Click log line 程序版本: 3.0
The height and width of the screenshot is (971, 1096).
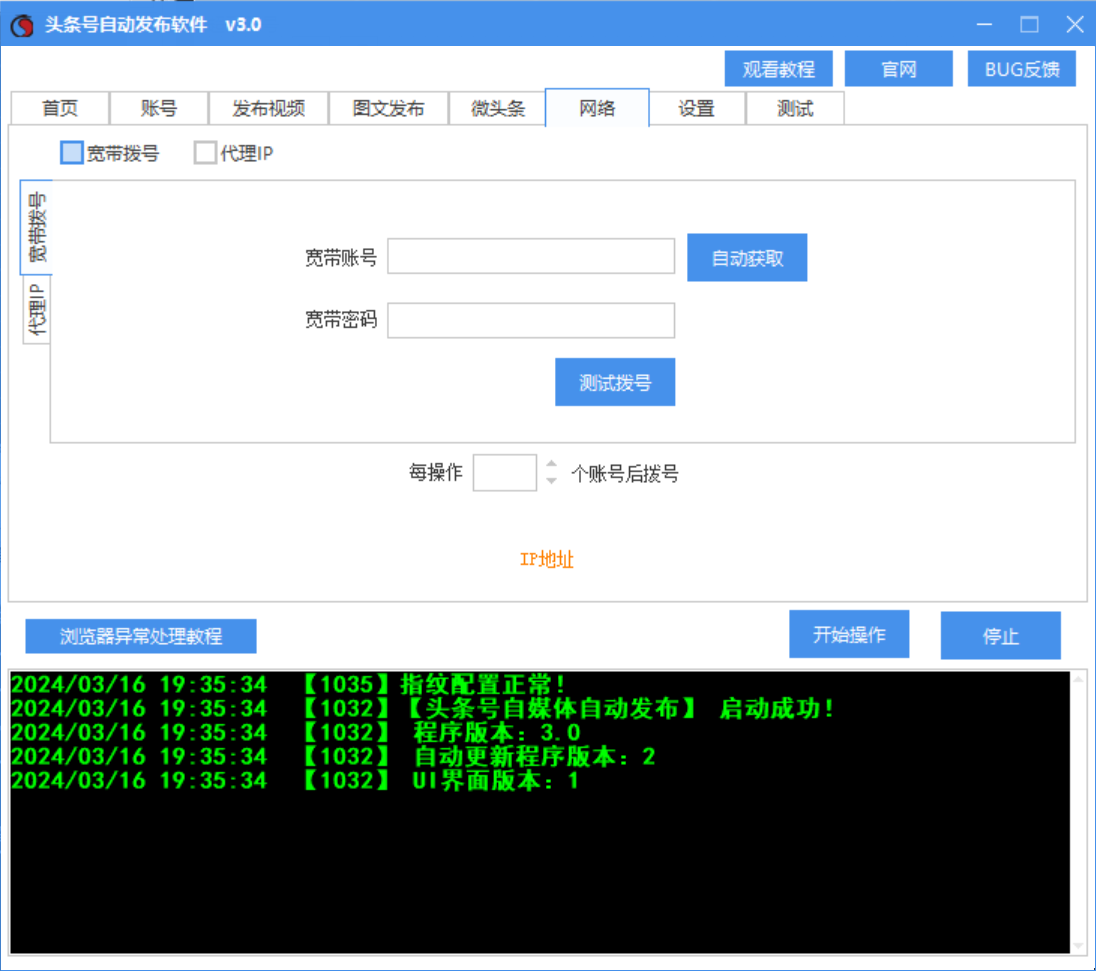[x=296, y=732]
